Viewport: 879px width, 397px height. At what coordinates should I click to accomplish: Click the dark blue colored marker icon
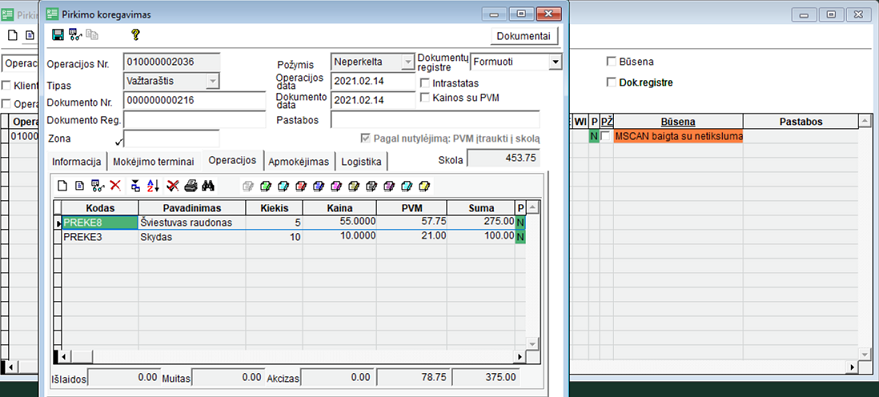click(x=318, y=186)
